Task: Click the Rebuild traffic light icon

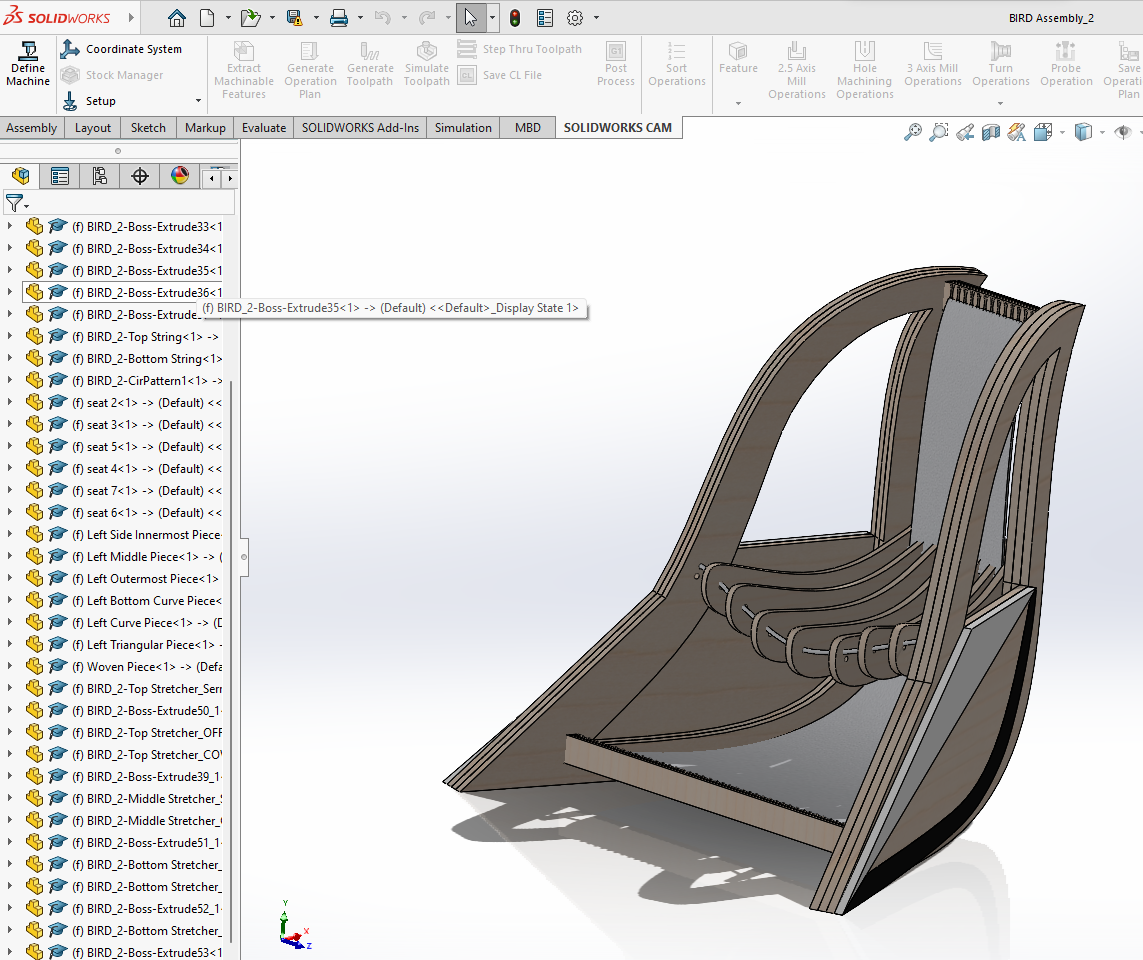Action: tap(515, 18)
